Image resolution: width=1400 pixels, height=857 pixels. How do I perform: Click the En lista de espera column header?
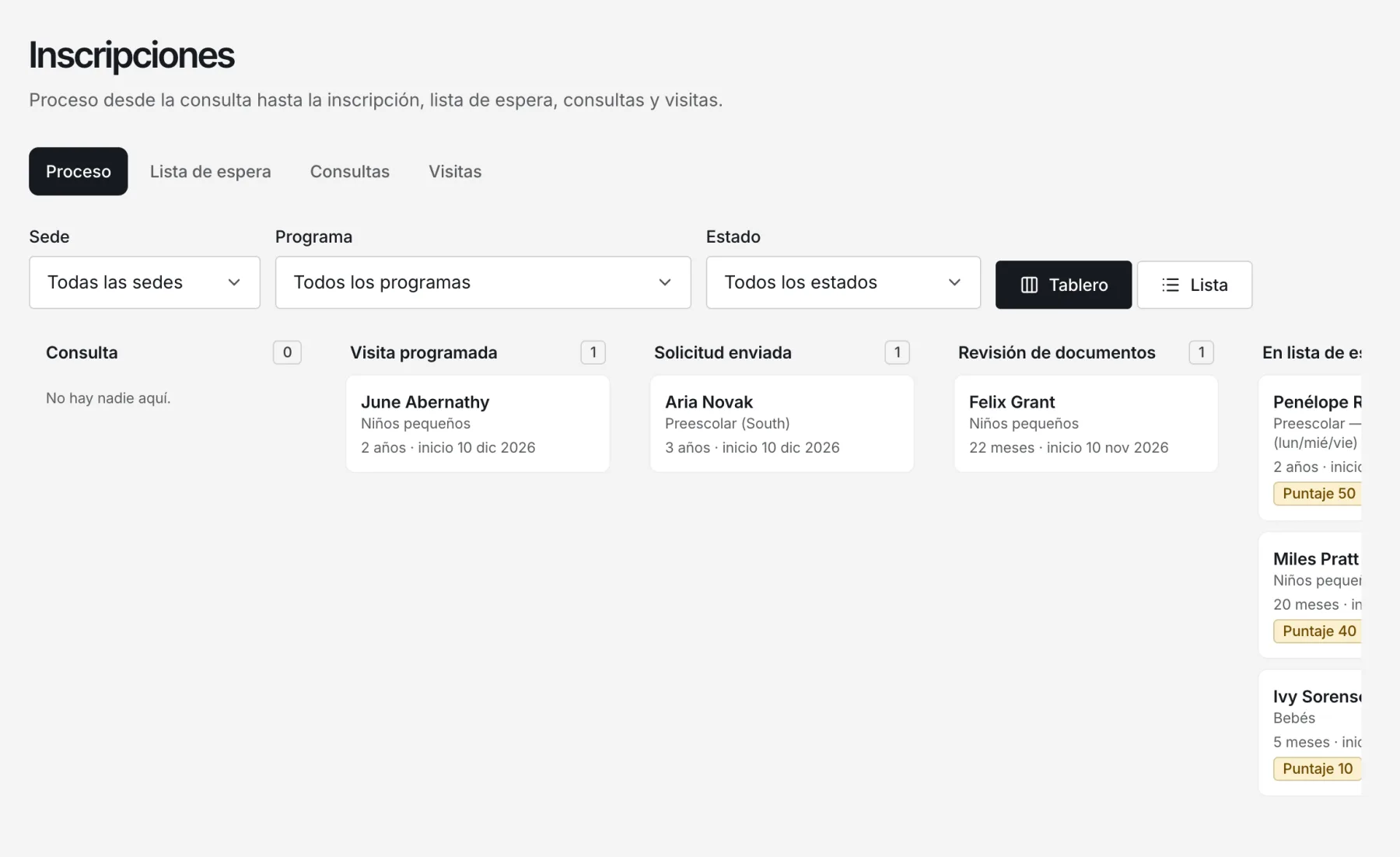tap(1311, 352)
